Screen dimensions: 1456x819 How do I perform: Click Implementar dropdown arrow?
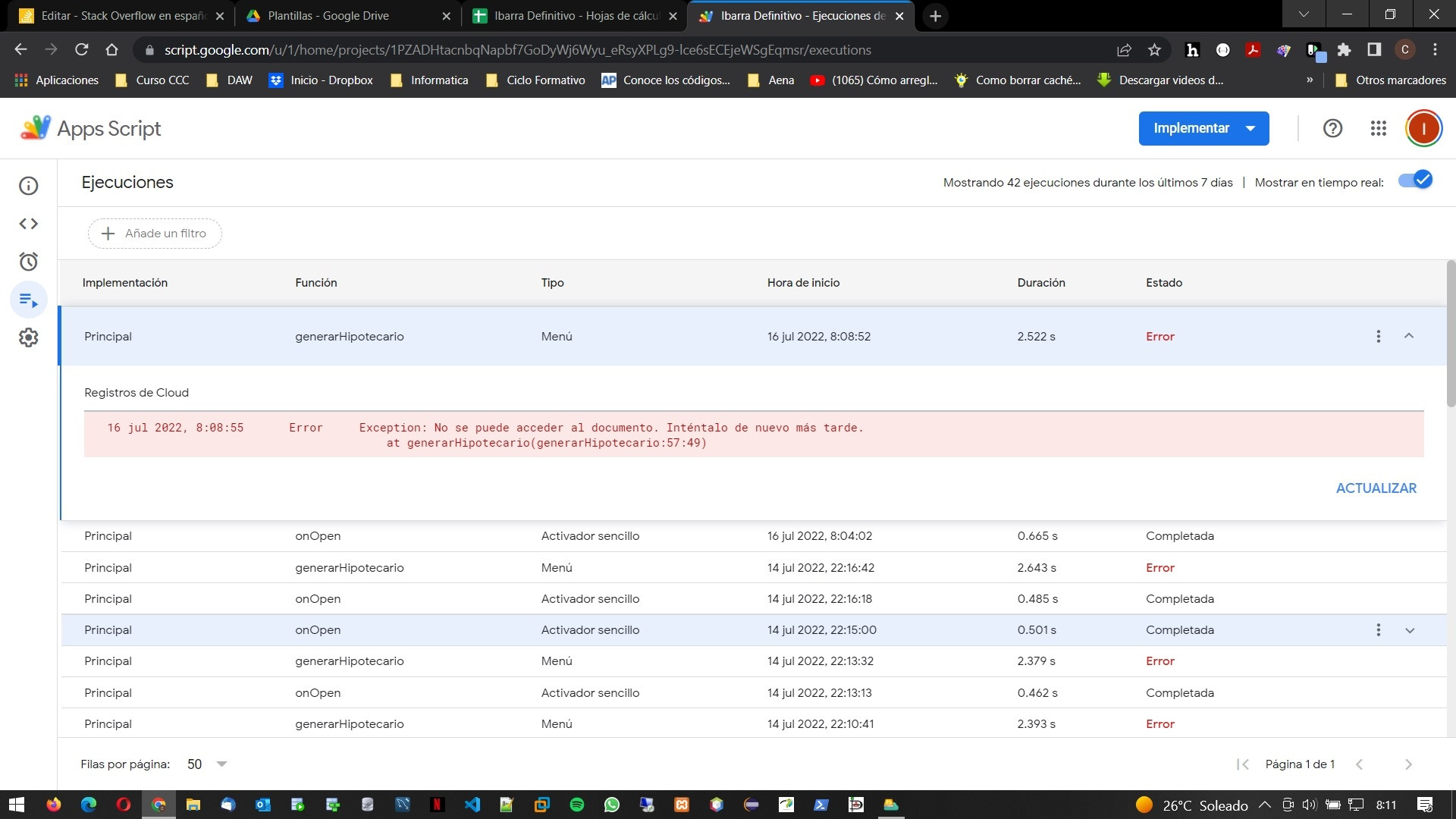[1250, 128]
